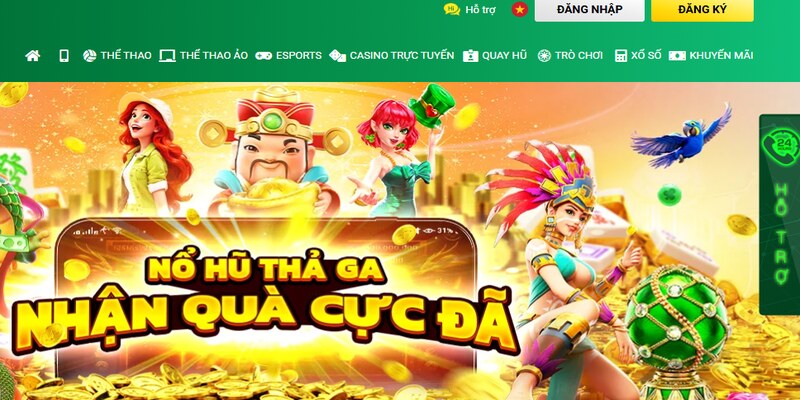
Task: Click the Esports gamepad icon
Action: click(x=263, y=56)
